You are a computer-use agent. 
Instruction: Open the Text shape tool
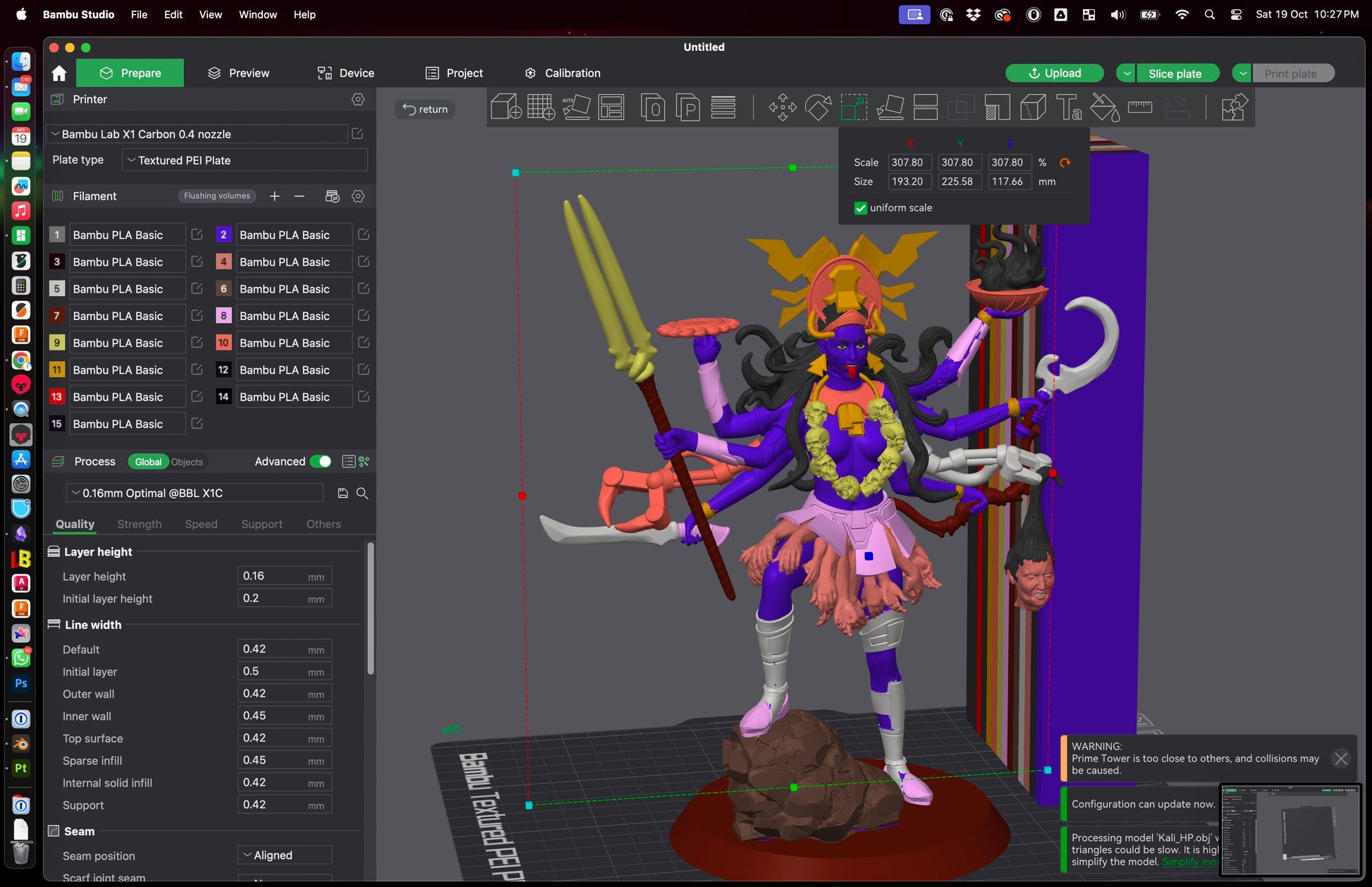[1068, 108]
